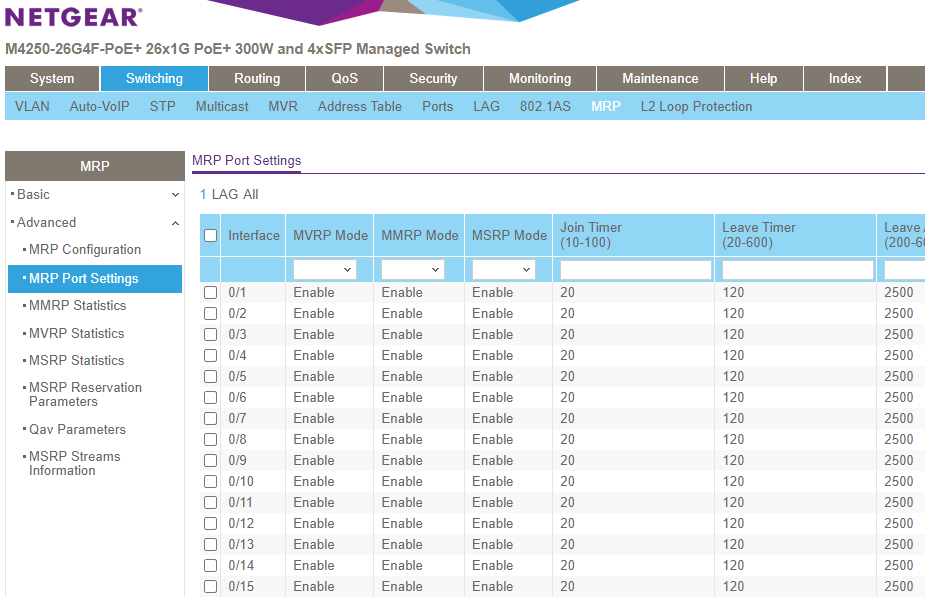
Task: Select the checkbox for port 0/8
Action: (x=210, y=440)
